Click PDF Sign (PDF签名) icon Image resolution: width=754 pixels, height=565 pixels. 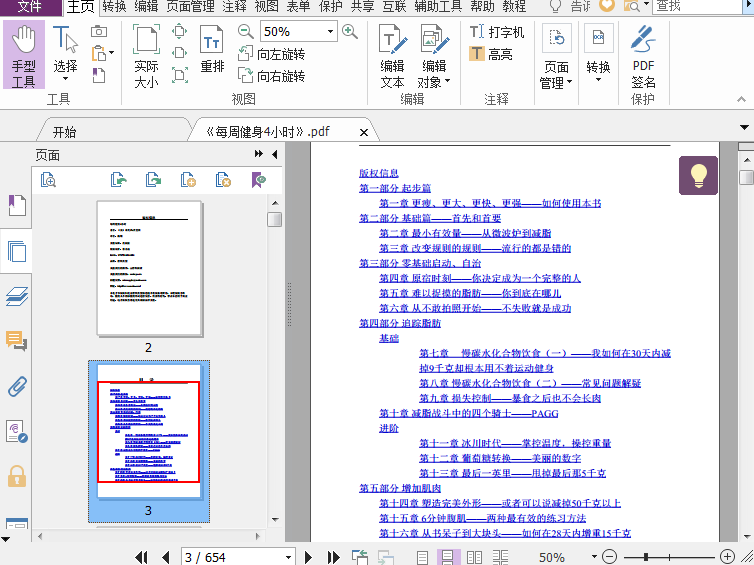click(x=643, y=57)
